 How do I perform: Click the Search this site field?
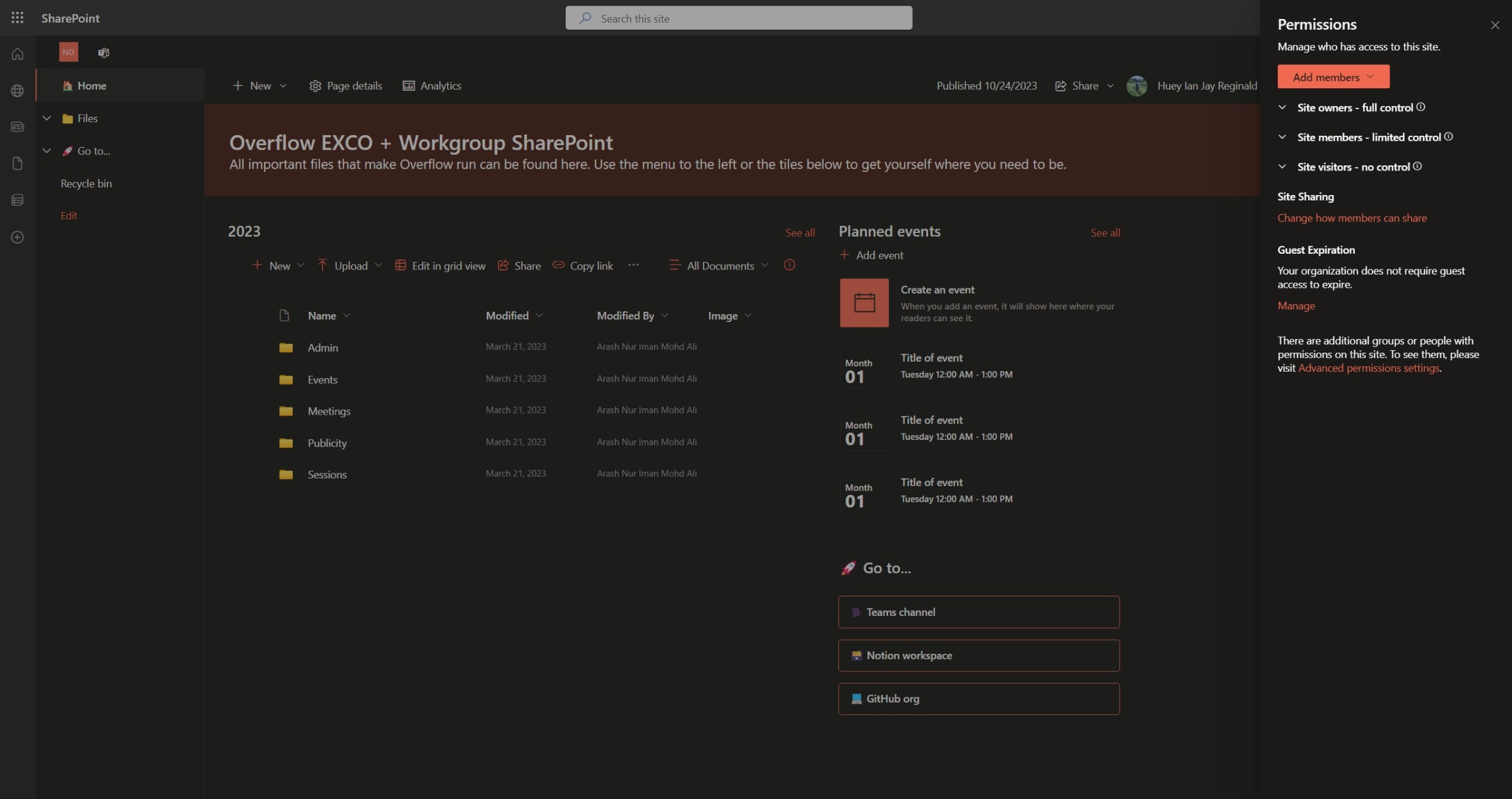[x=738, y=18]
